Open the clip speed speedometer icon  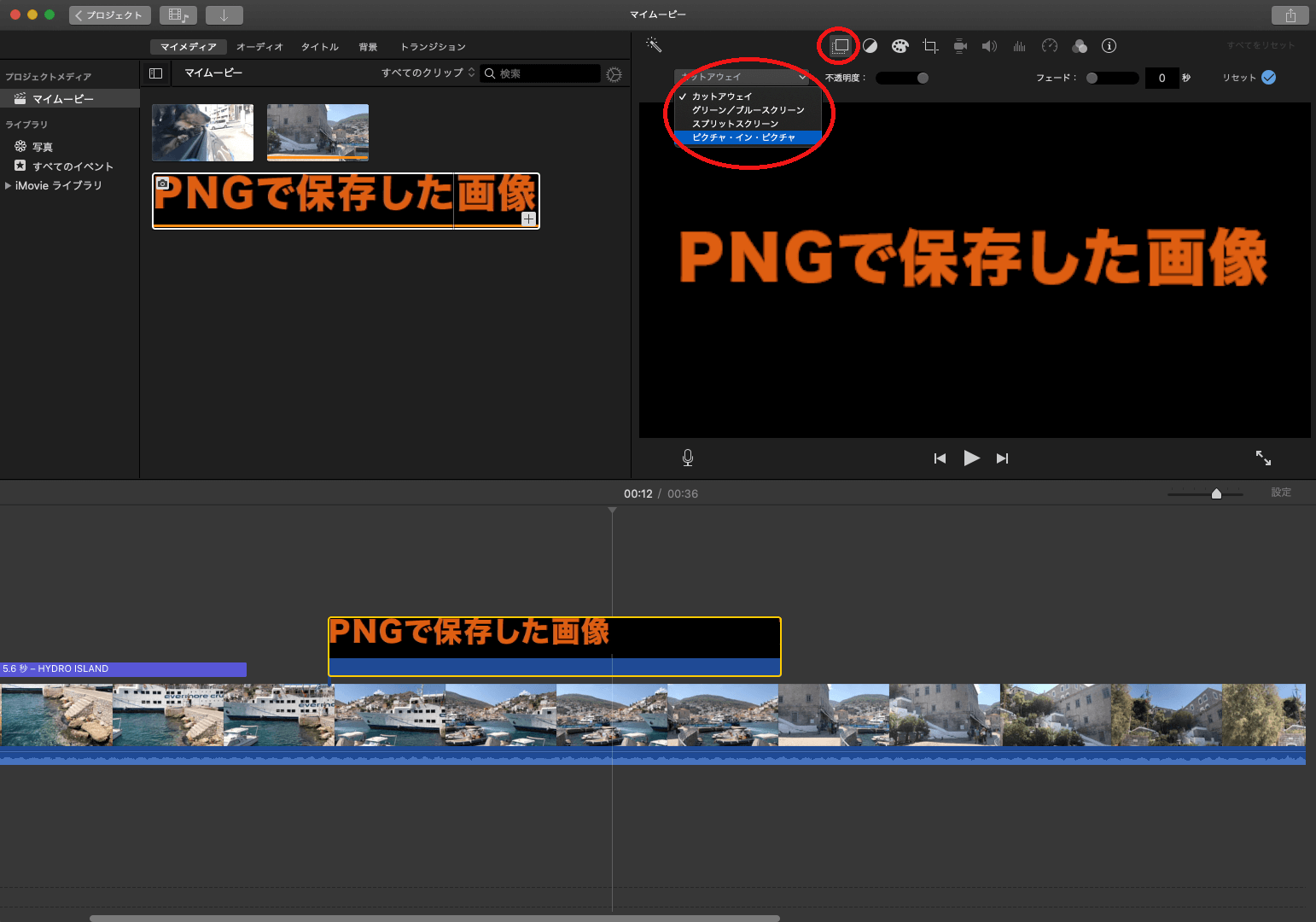click(x=1050, y=46)
